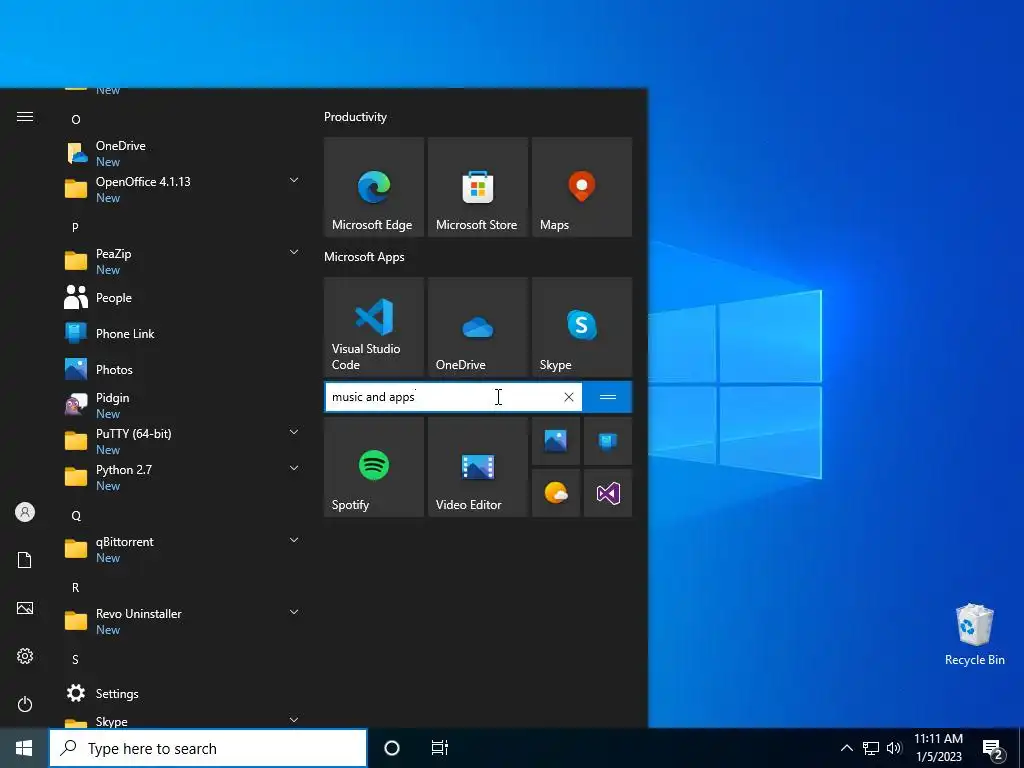Click the letter R header in apps list
This screenshot has height=768, width=1024.
[75, 588]
